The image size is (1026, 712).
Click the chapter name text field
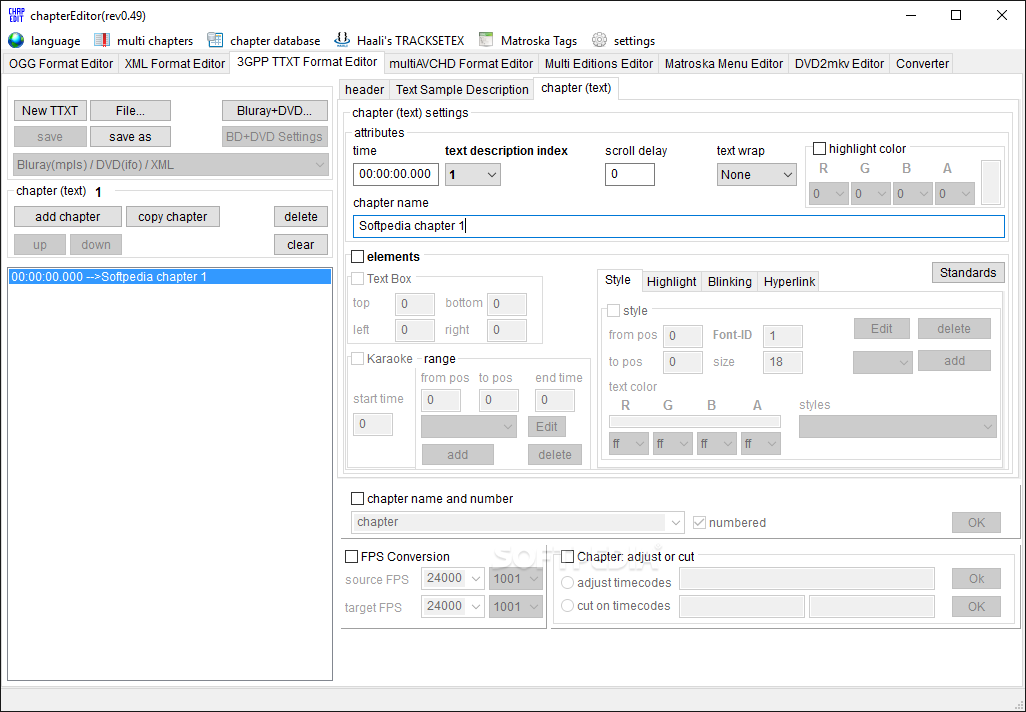678,226
